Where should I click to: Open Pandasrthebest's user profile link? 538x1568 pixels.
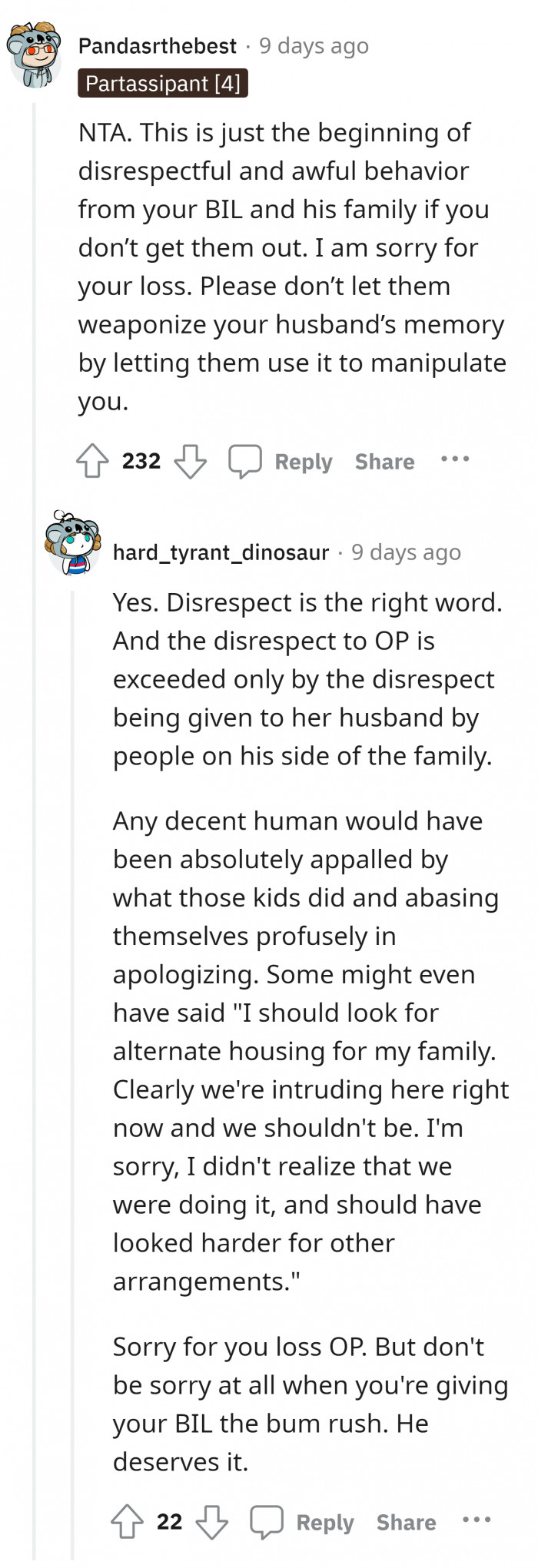158,46
